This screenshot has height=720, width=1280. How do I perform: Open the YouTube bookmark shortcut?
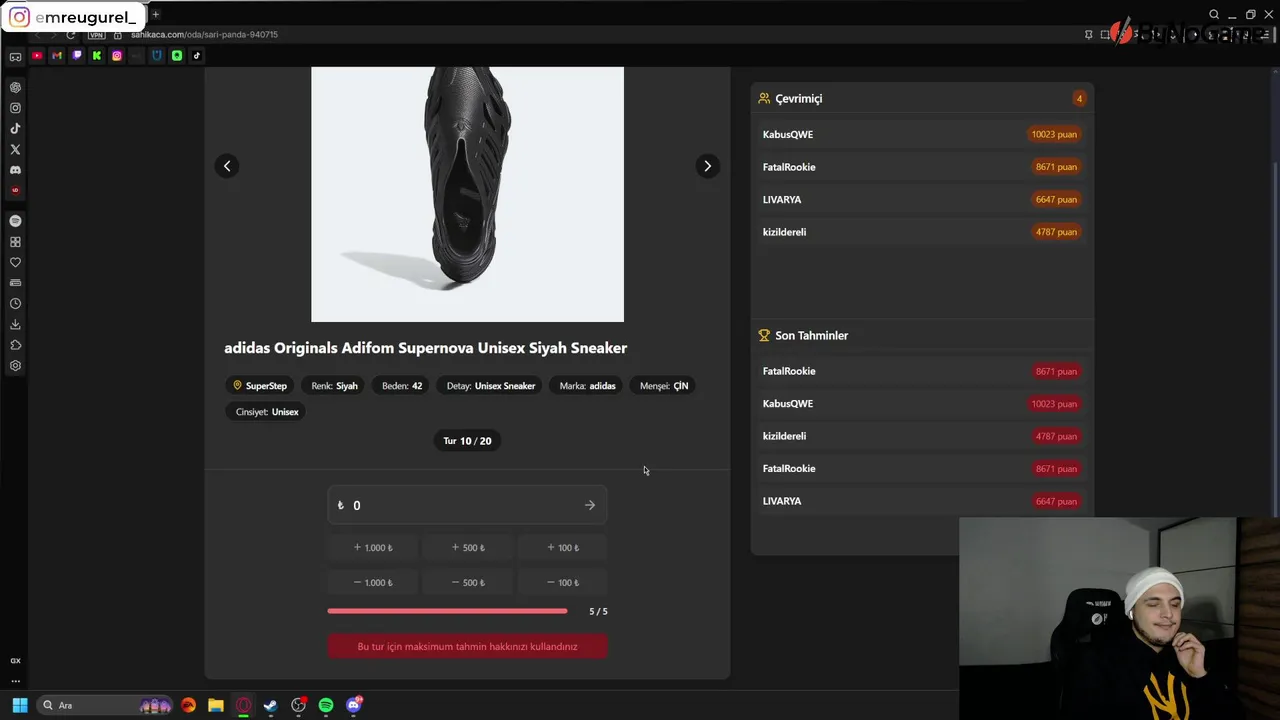pos(37,56)
